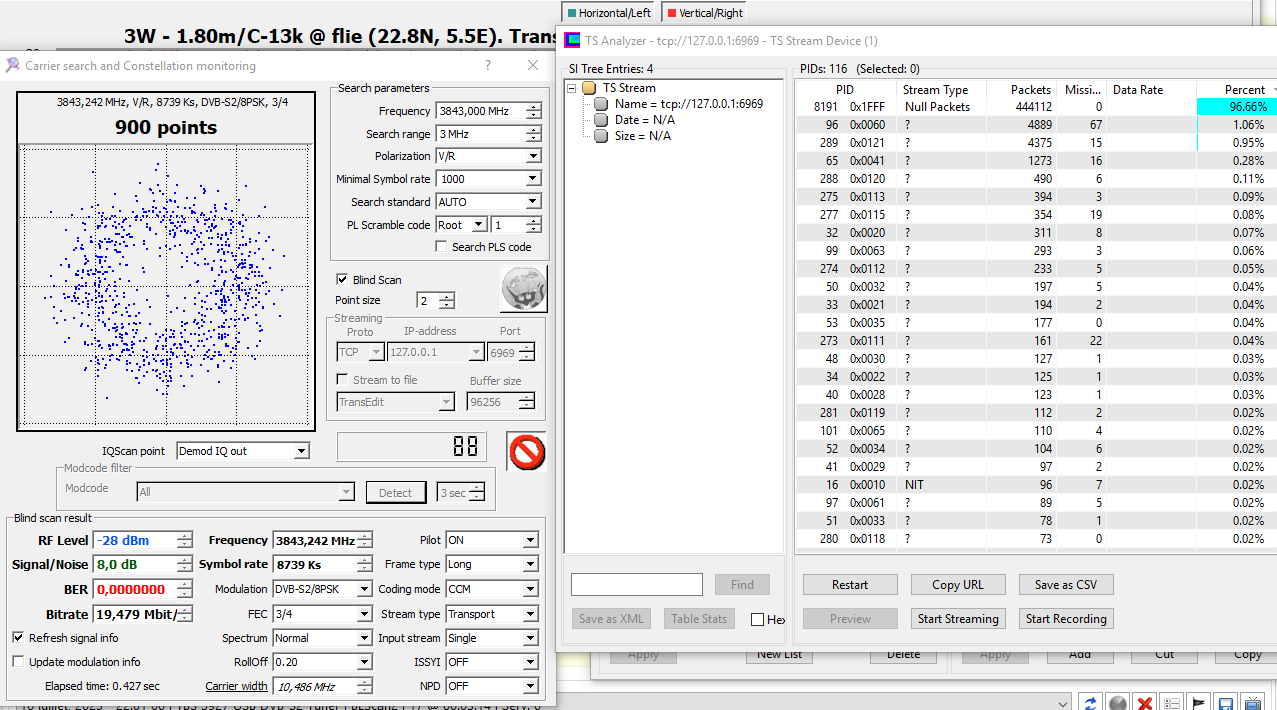Disable the Refresh signal info checkbox
The height and width of the screenshot is (710, 1277).
19,638
